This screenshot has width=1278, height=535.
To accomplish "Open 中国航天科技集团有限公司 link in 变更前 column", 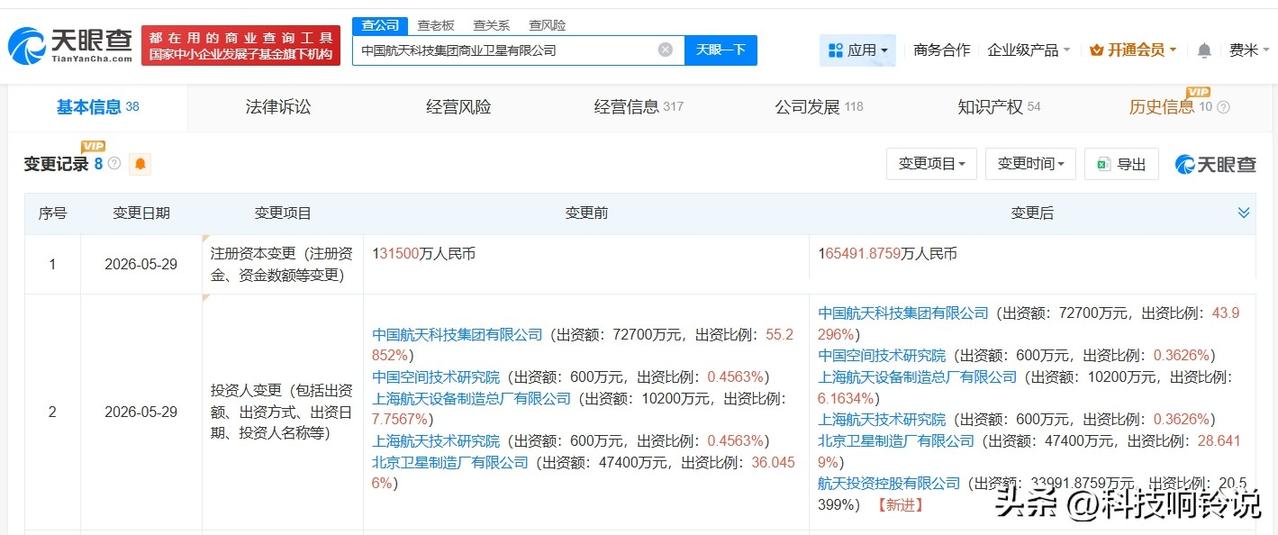I will [457, 335].
